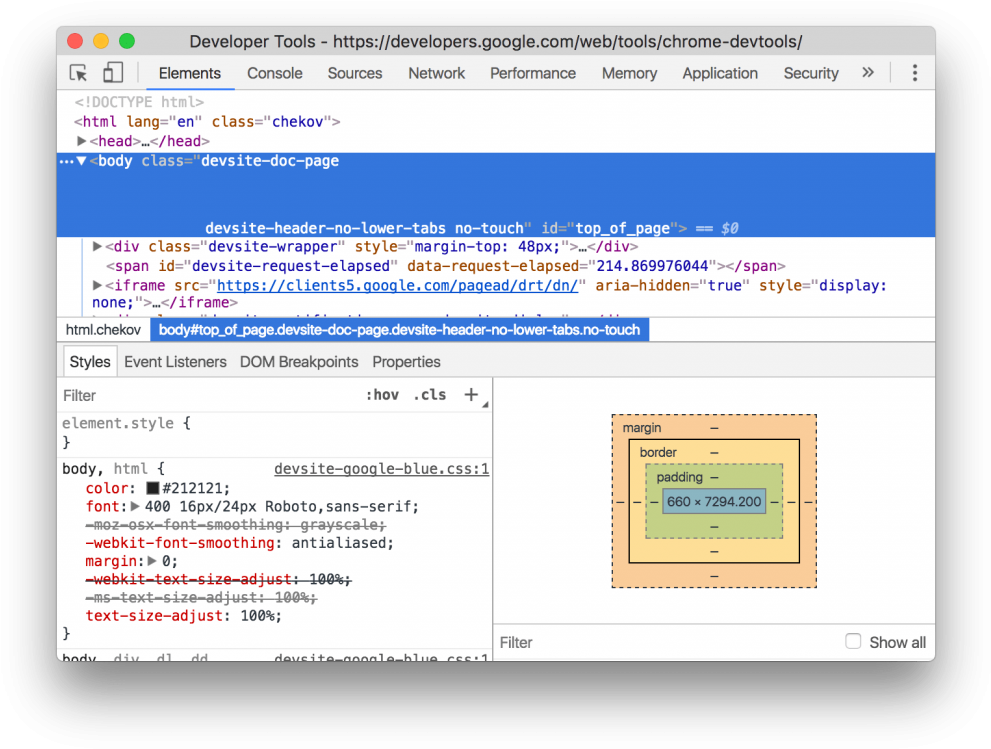Image resolution: width=991 pixels, height=749 pixels.
Task: Click the html.chekov breadcrumb item
Action: tap(103, 329)
